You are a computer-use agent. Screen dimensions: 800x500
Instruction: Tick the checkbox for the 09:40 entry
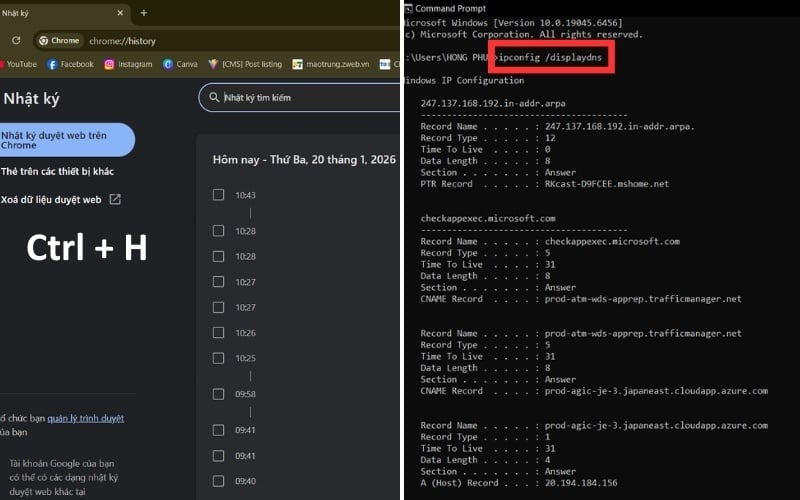(x=218, y=481)
